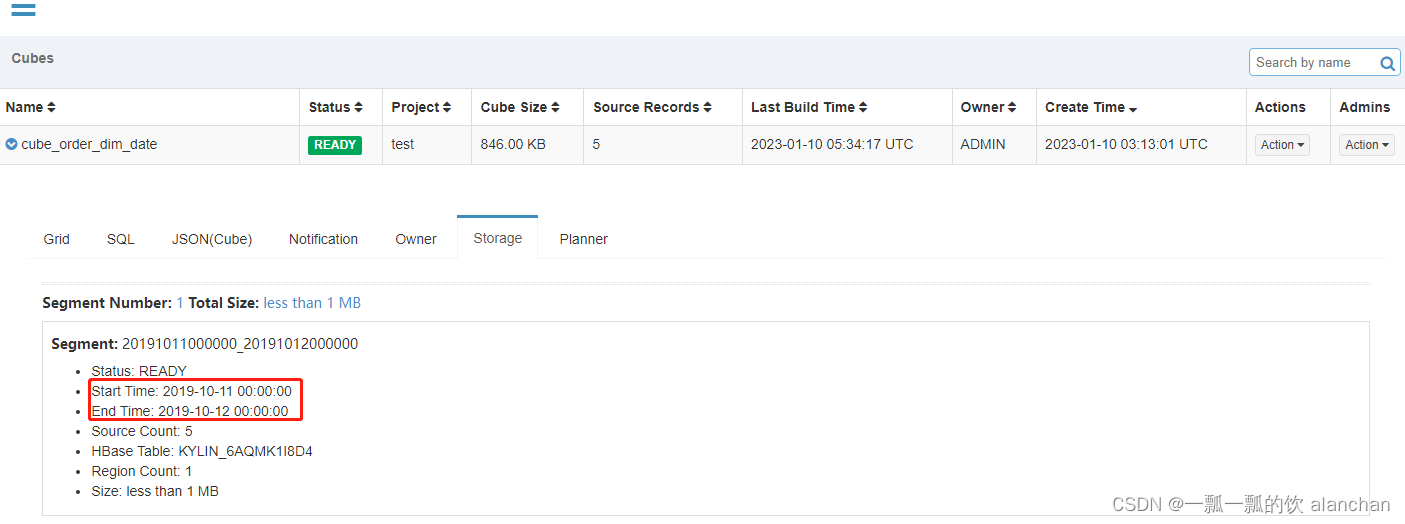The image size is (1405, 524).
Task: Click the READY status badge
Action: (x=335, y=145)
